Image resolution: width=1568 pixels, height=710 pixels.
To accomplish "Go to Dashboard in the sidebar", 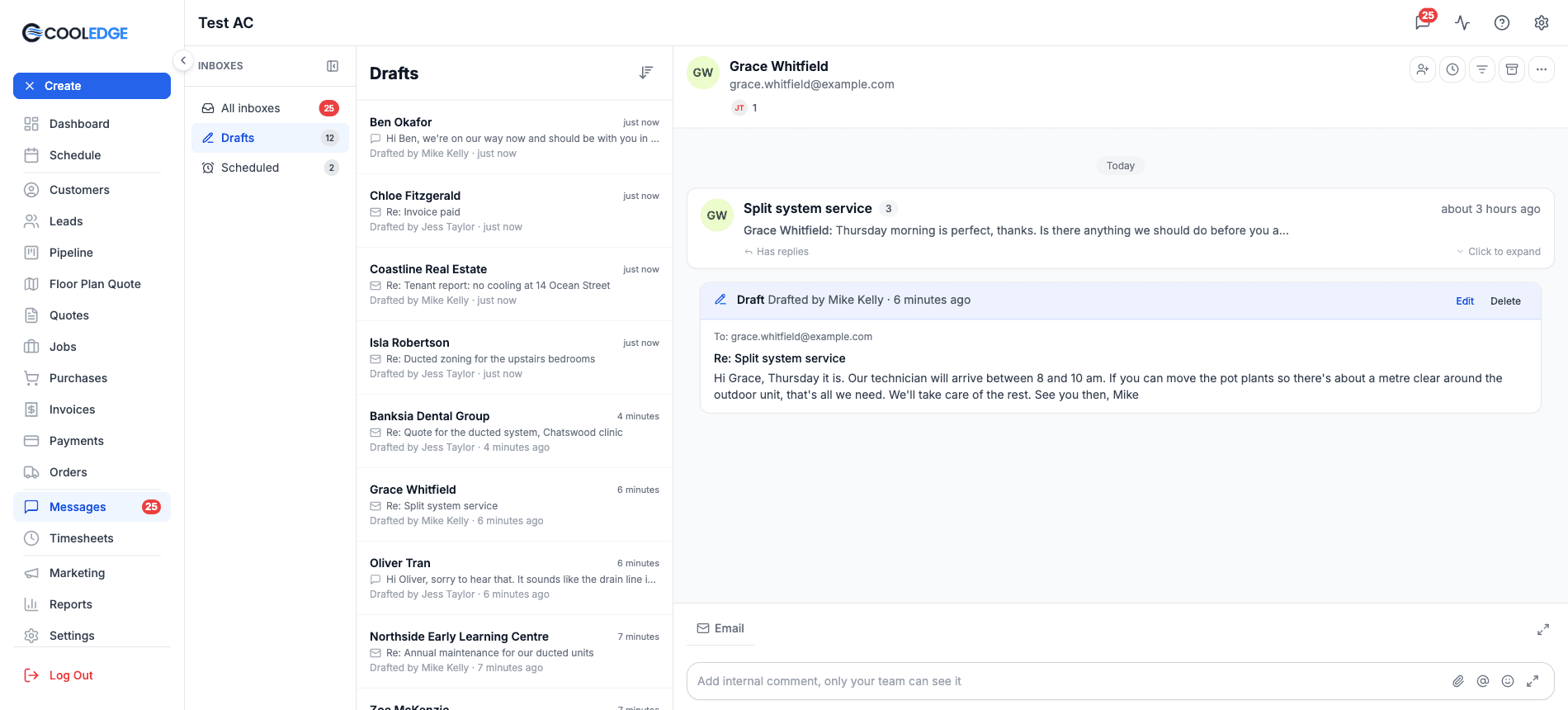I will click(92, 124).
